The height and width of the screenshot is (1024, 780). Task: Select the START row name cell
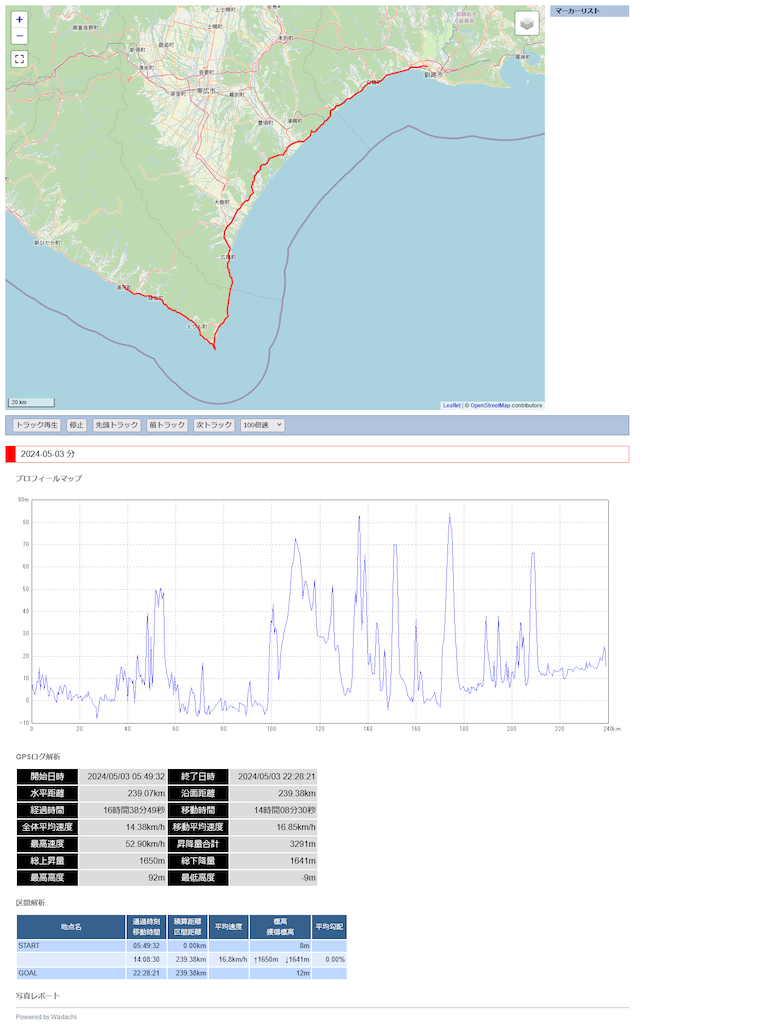click(71, 946)
